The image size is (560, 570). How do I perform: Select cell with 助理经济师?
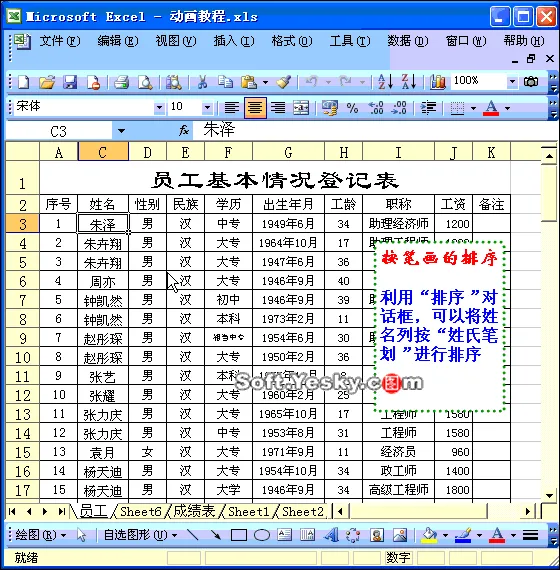tap(398, 223)
